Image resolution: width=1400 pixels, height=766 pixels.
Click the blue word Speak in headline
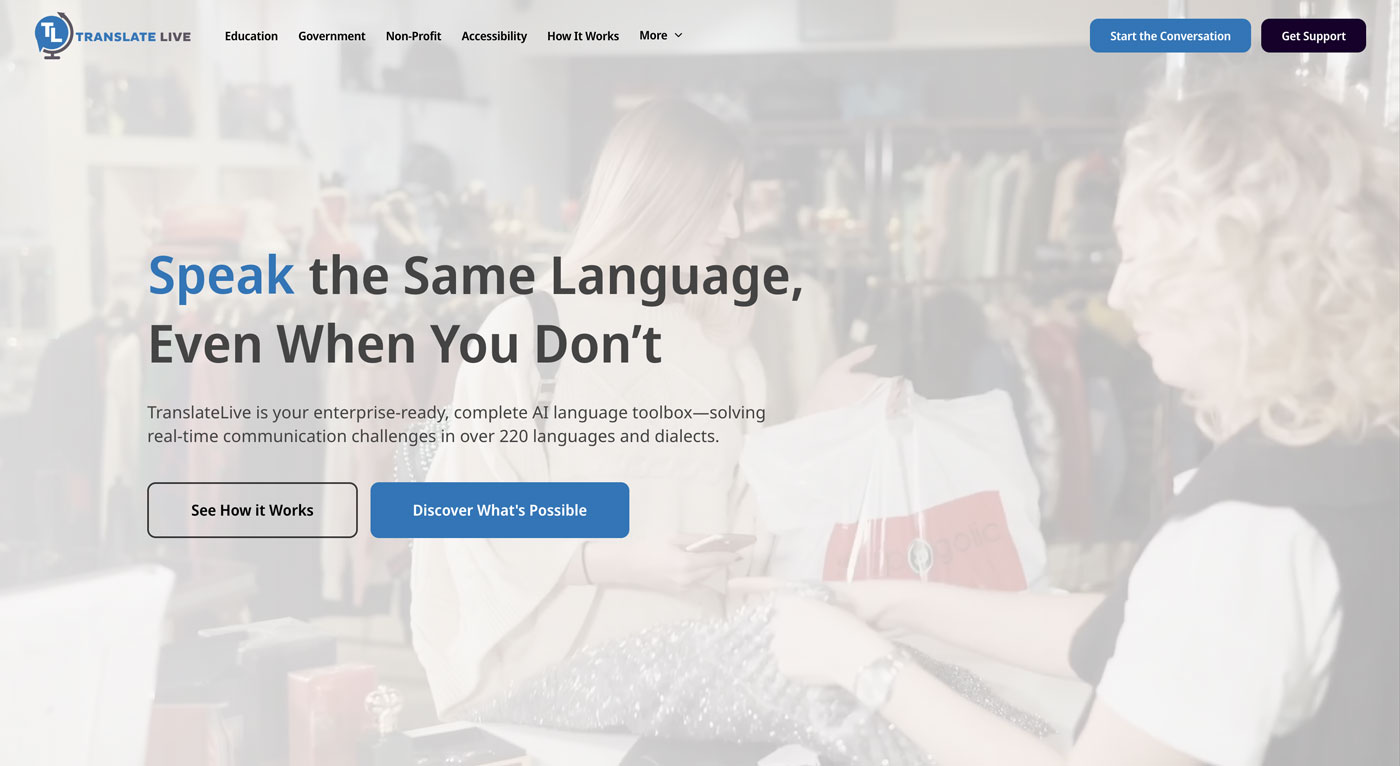pos(221,275)
